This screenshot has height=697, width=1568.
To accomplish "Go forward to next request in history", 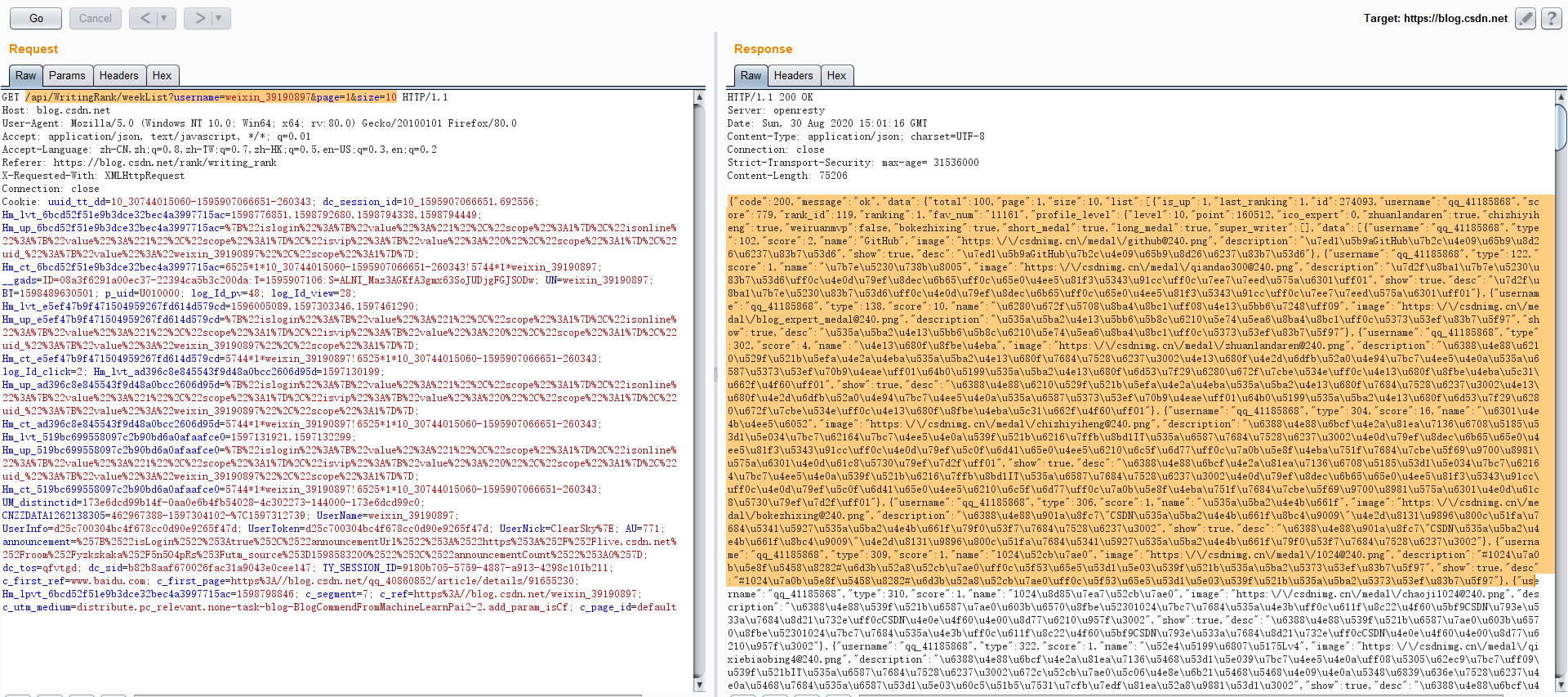I will click(199, 18).
